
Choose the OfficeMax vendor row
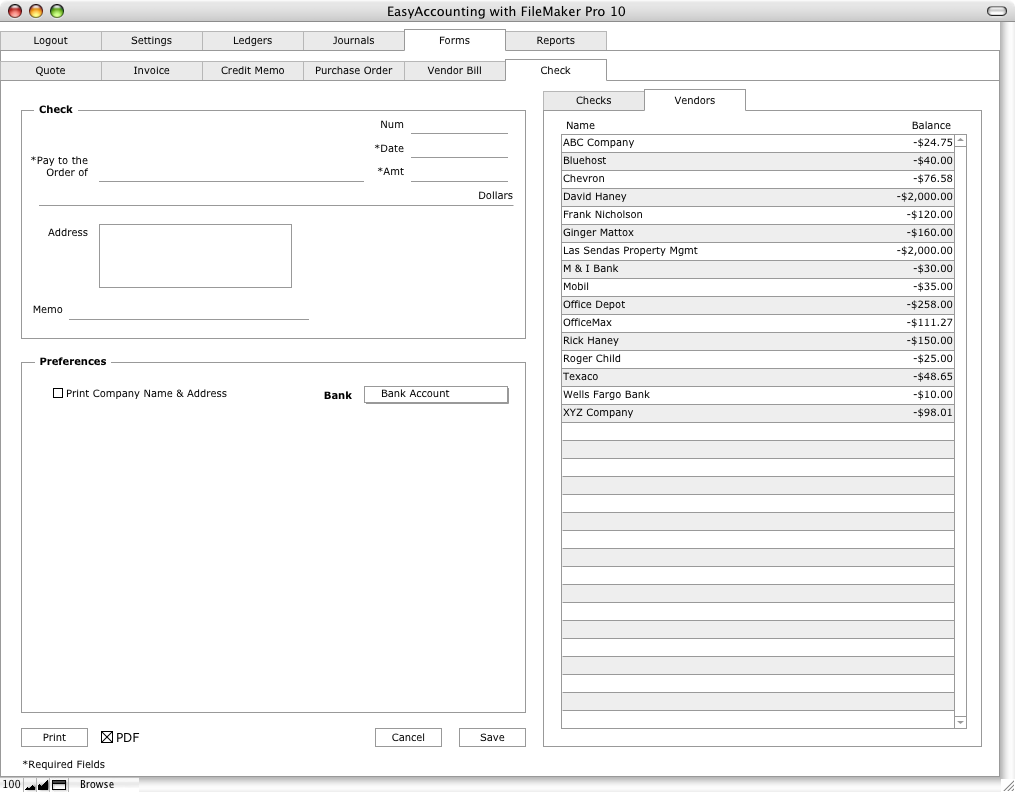pos(758,324)
